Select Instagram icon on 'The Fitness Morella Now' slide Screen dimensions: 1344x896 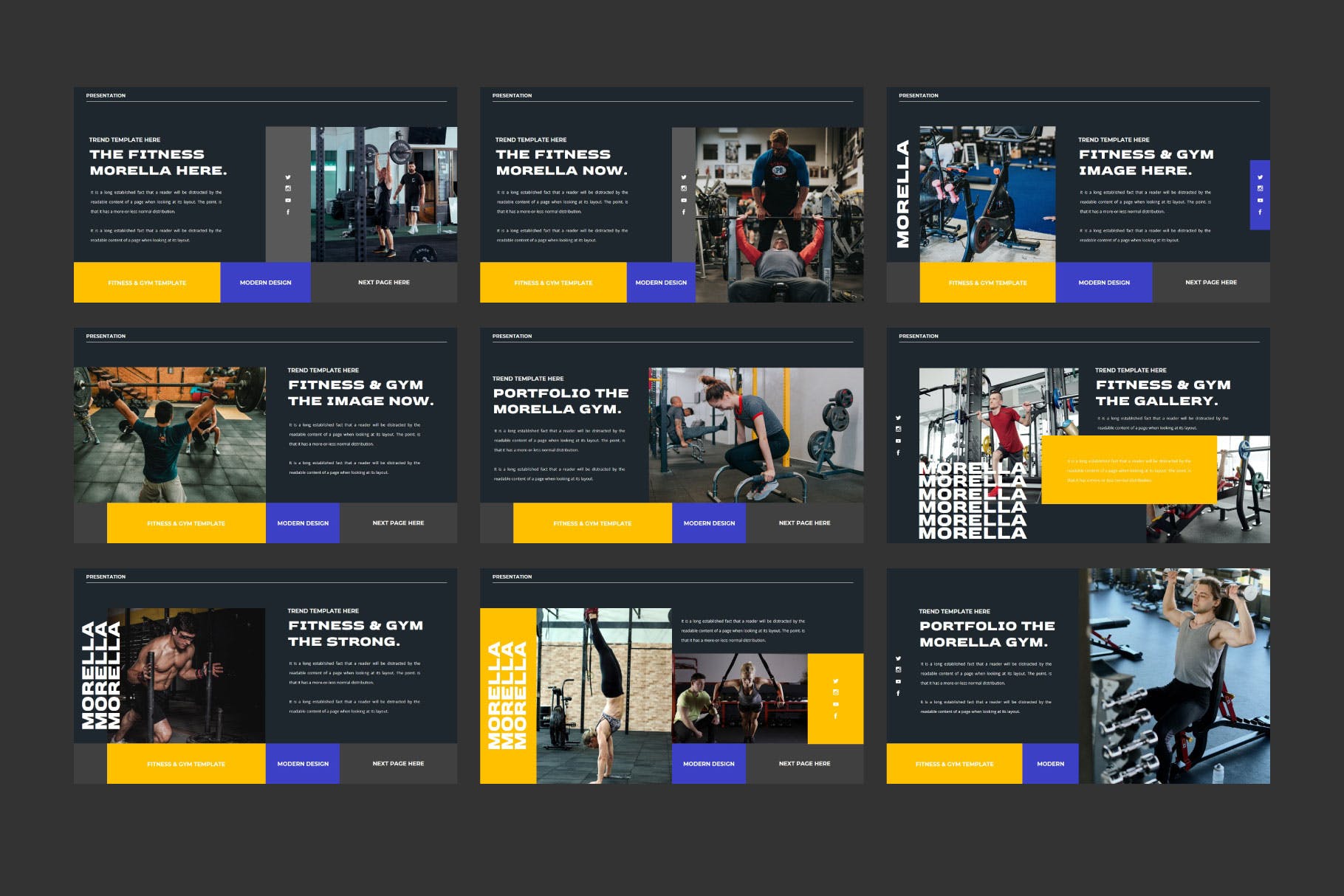(x=684, y=188)
